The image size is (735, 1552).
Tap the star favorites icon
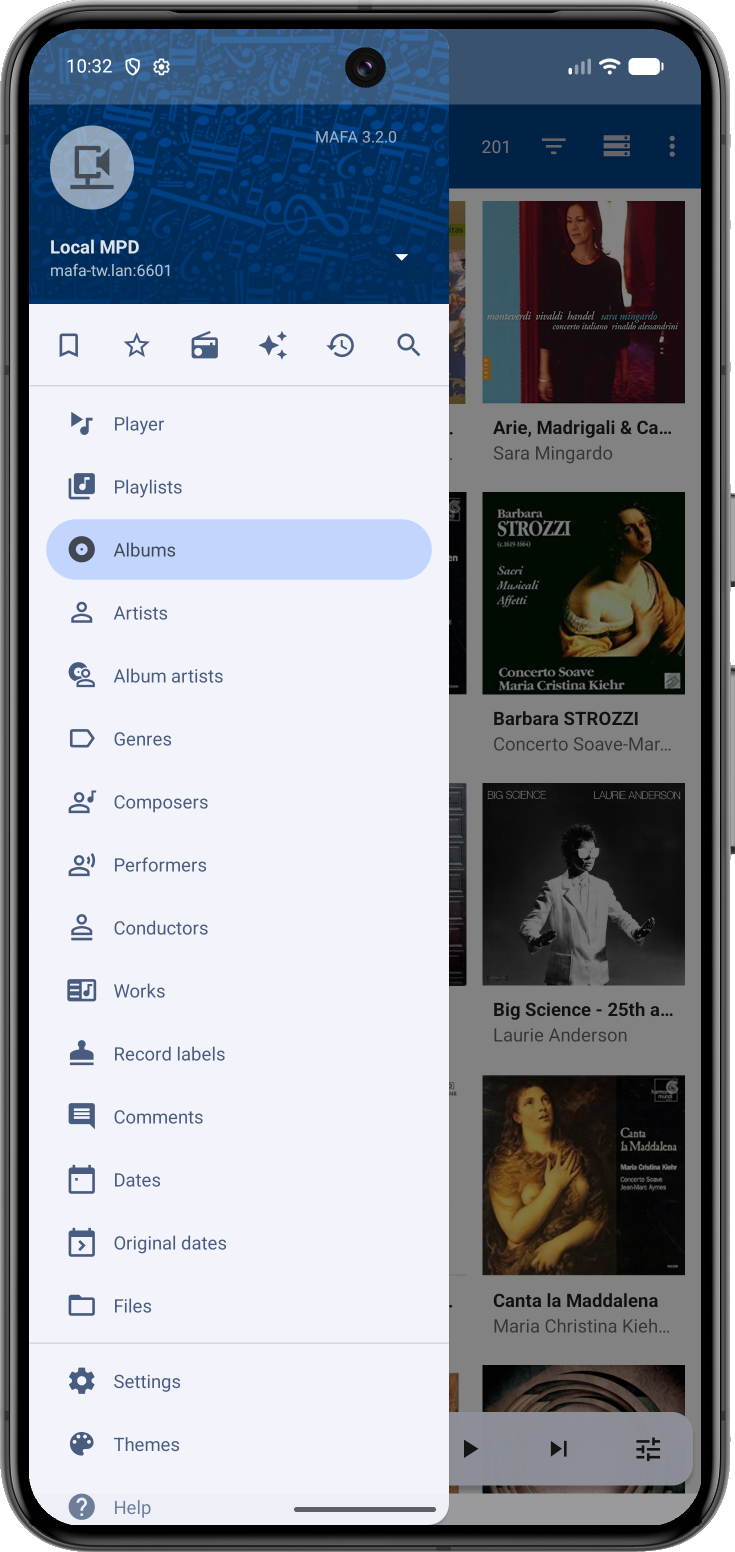(x=137, y=346)
